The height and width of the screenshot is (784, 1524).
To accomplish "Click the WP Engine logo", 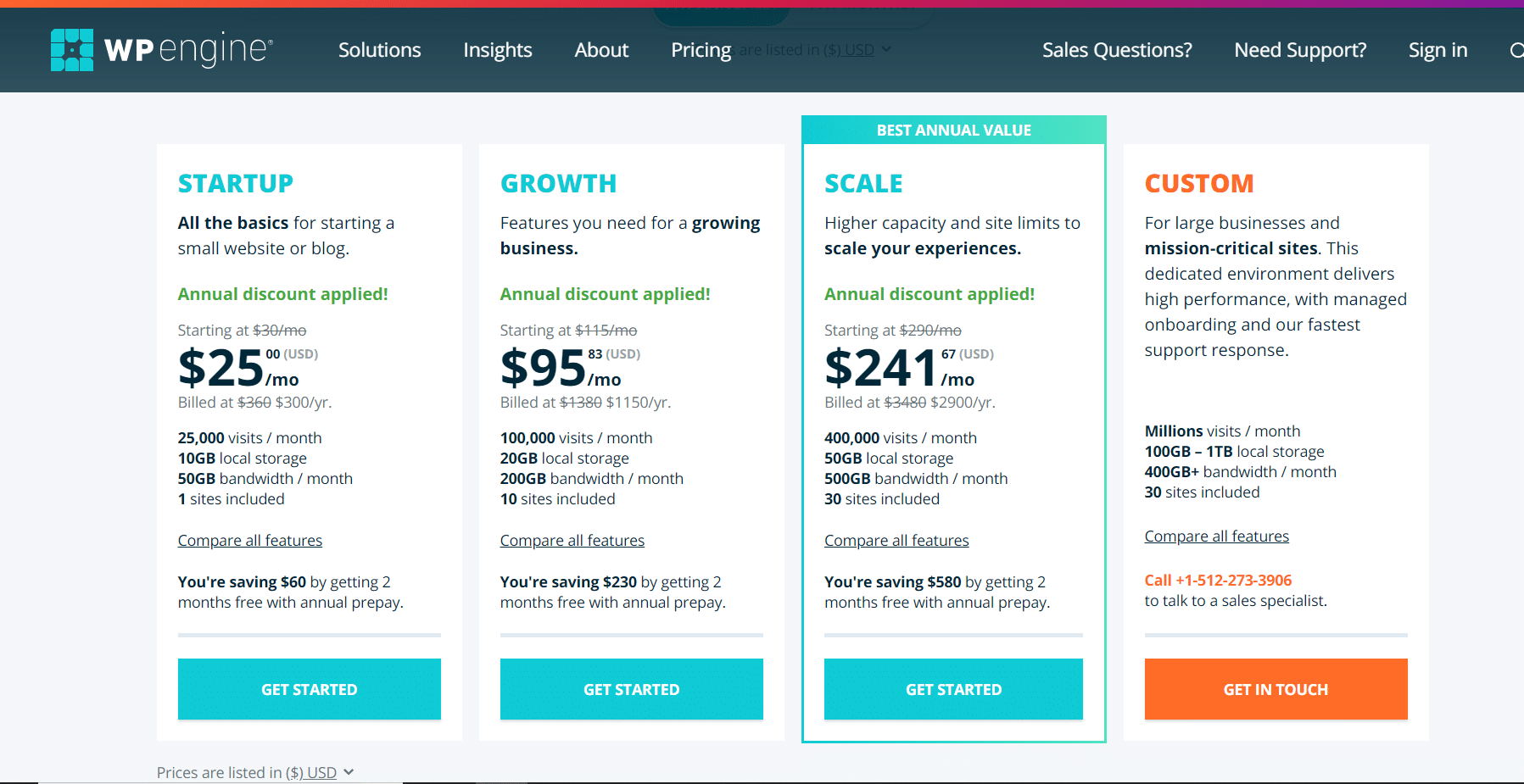I will (x=161, y=50).
